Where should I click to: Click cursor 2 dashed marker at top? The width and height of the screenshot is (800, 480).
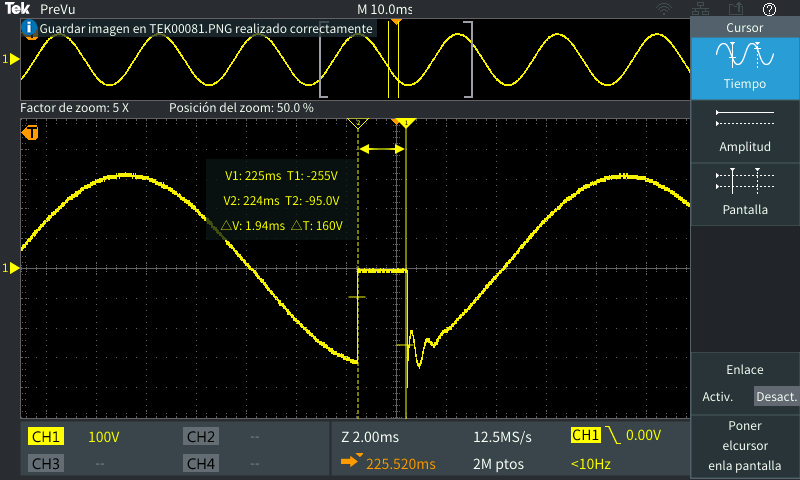click(358, 123)
